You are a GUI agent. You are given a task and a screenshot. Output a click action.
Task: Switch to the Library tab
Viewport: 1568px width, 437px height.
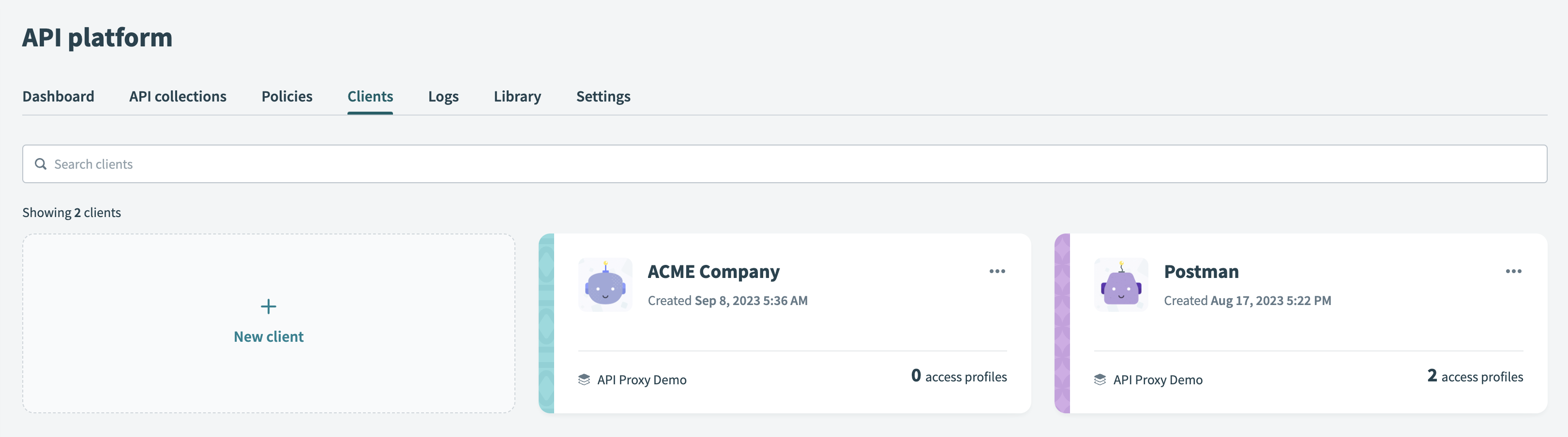517,96
